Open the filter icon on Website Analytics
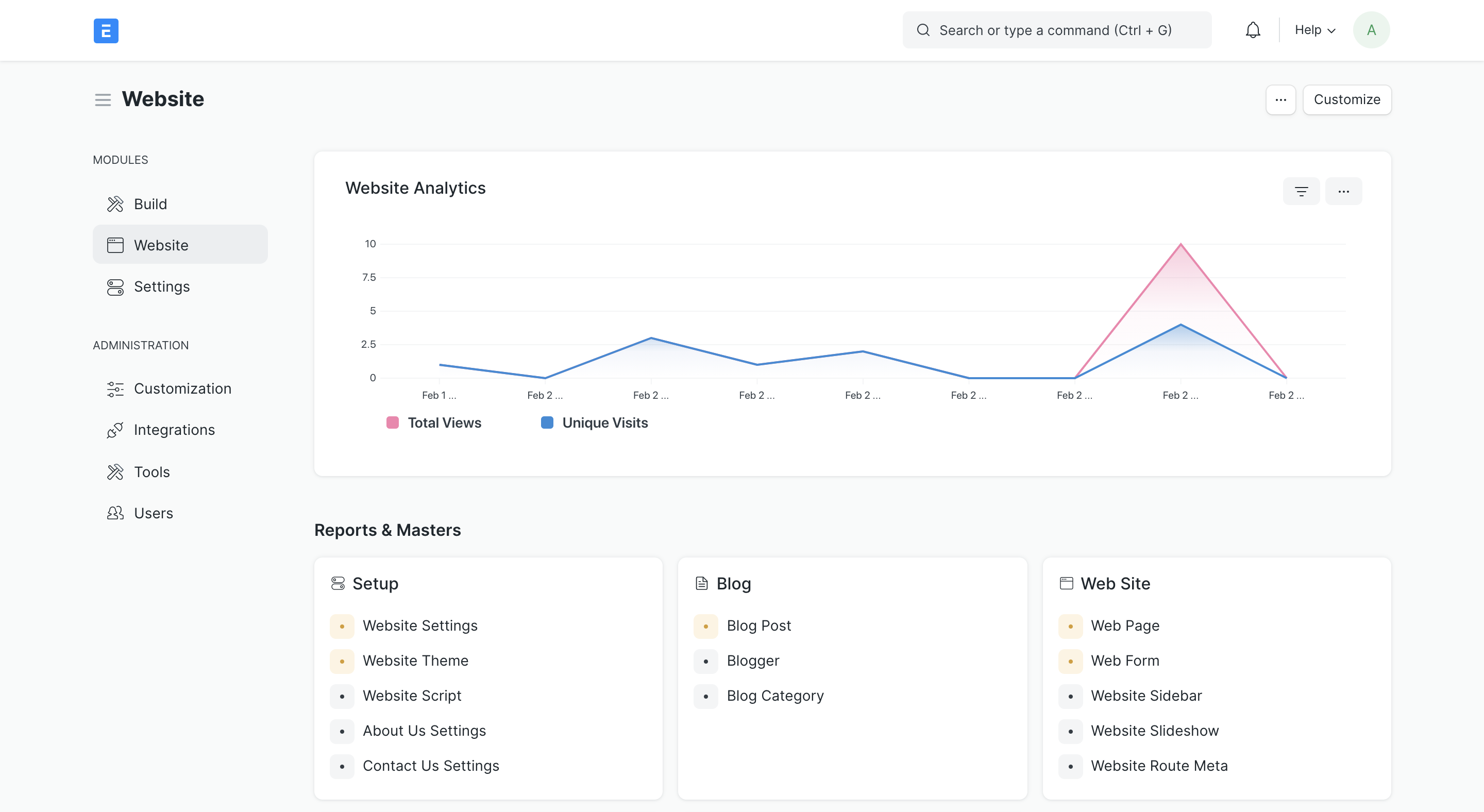The height and width of the screenshot is (812, 1484). click(x=1302, y=191)
